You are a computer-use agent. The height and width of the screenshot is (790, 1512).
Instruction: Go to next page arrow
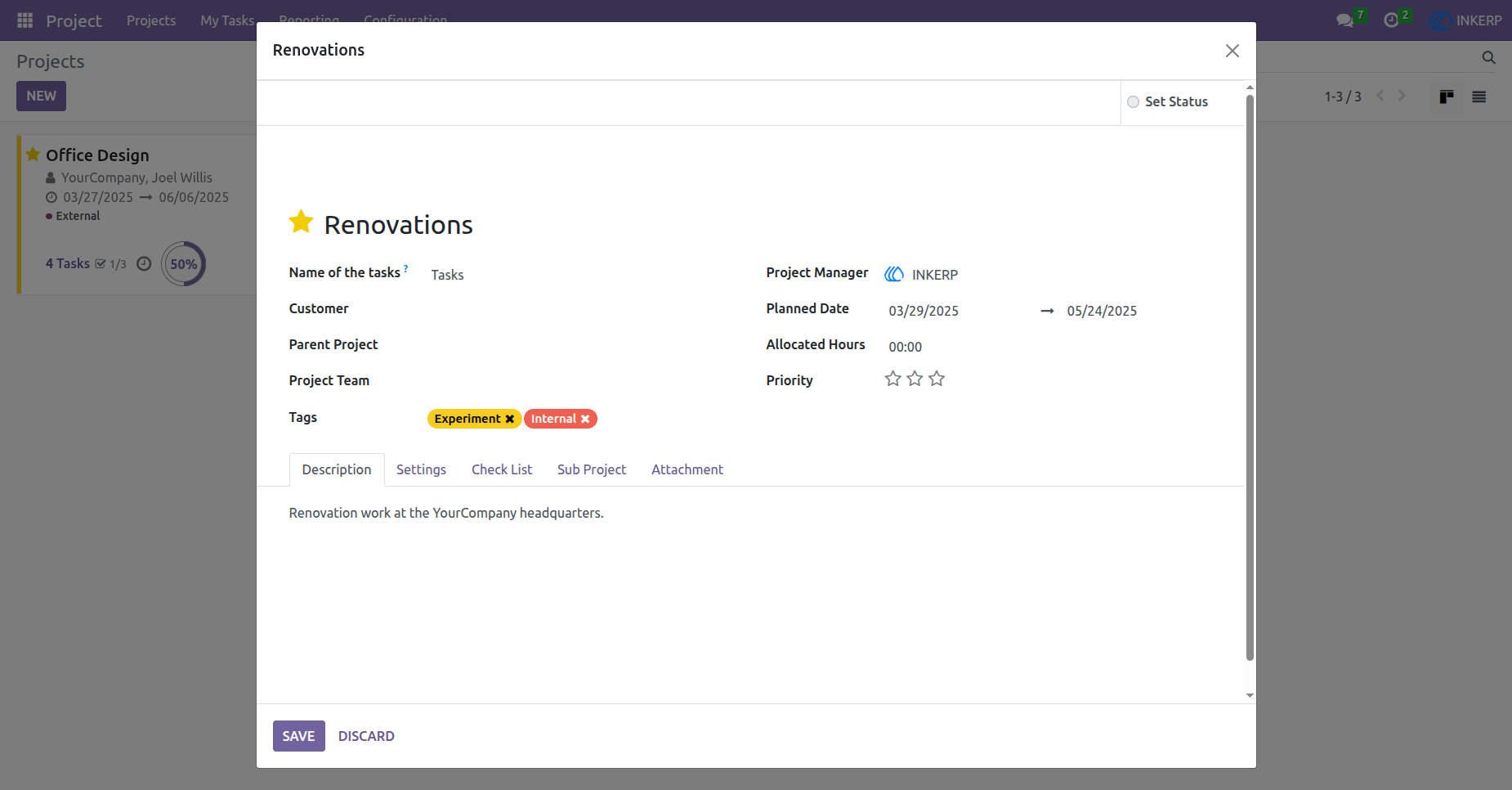(x=1402, y=96)
